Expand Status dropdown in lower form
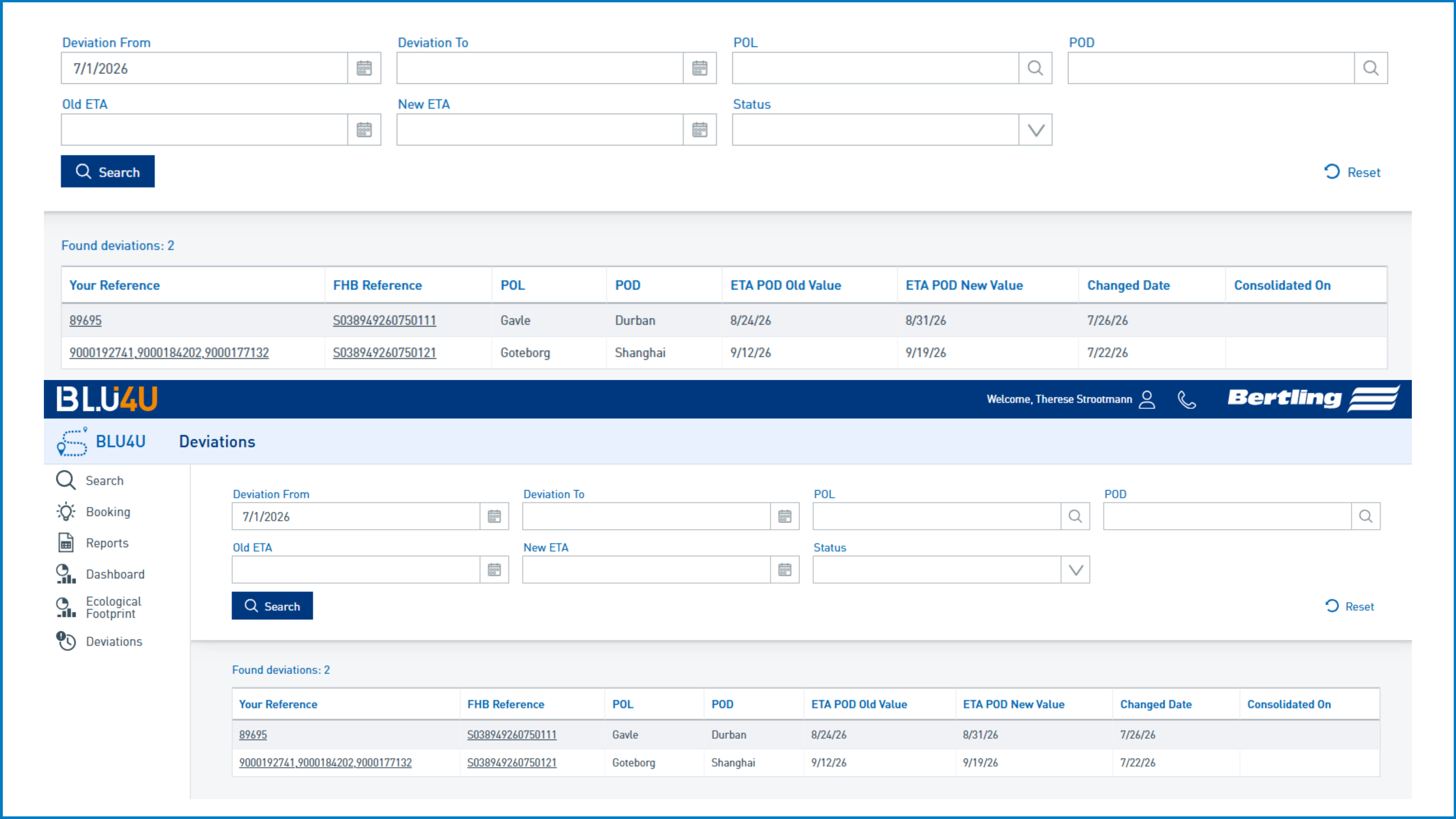 click(x=1075, y=570)
